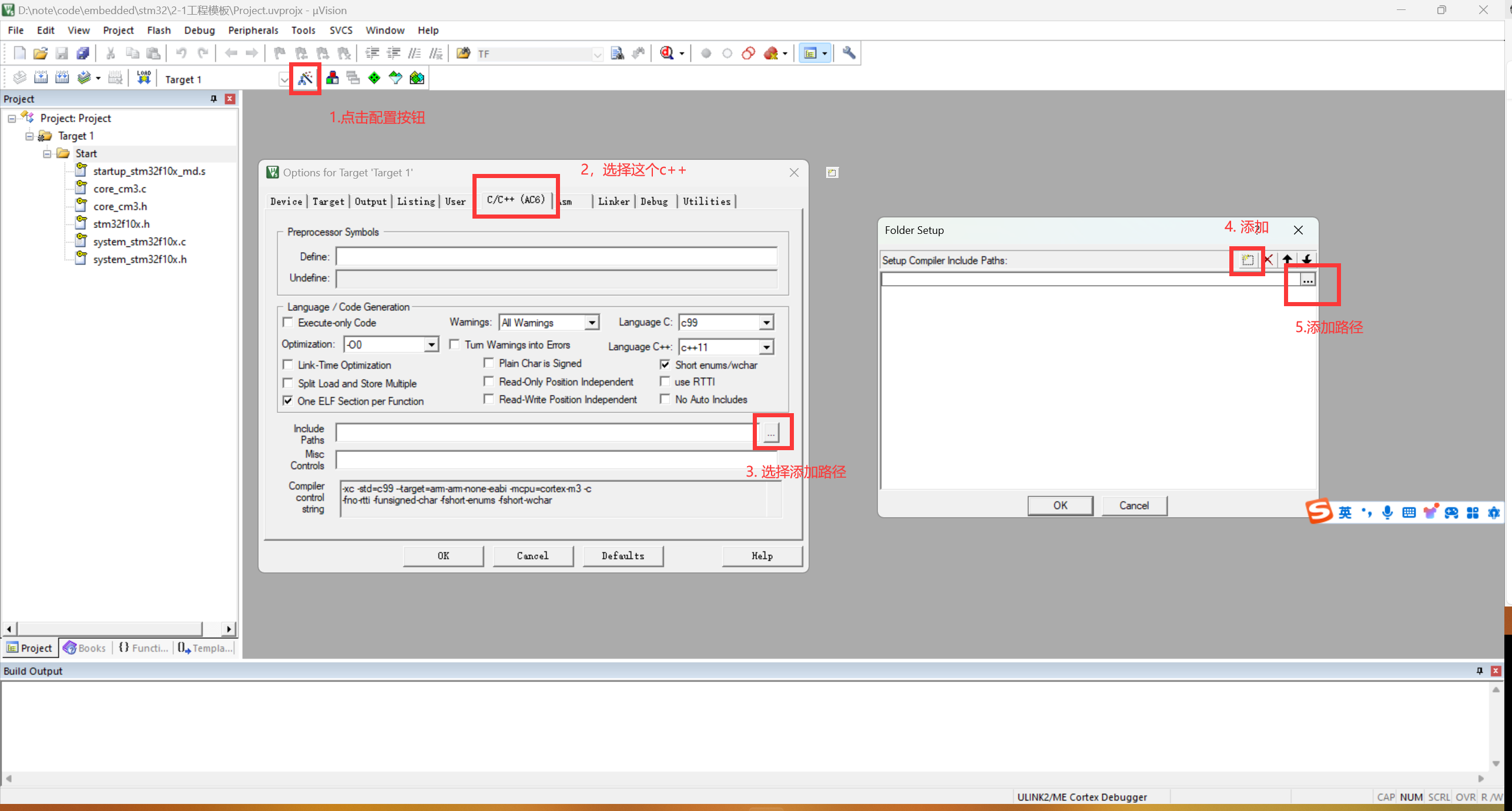The height and width of the screenshot is (811, 1512).
Task: Click the Help button in Options dialog
Action: click(x=762, y=555)
